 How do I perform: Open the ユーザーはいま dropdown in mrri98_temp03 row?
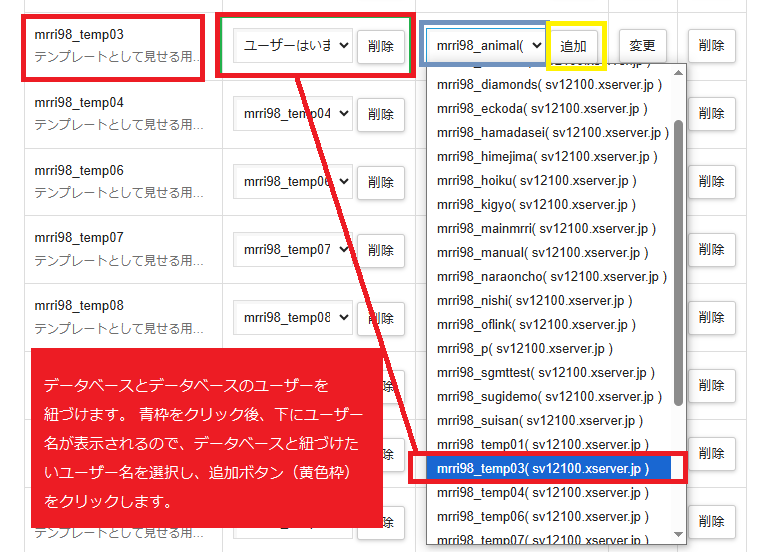point(292,45)
